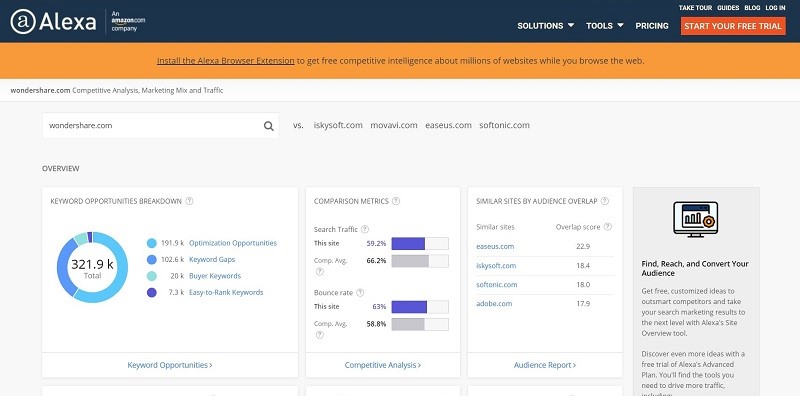Click the Buyer Keywords legend dot
800x396 pixels.
tap(152, 276)
